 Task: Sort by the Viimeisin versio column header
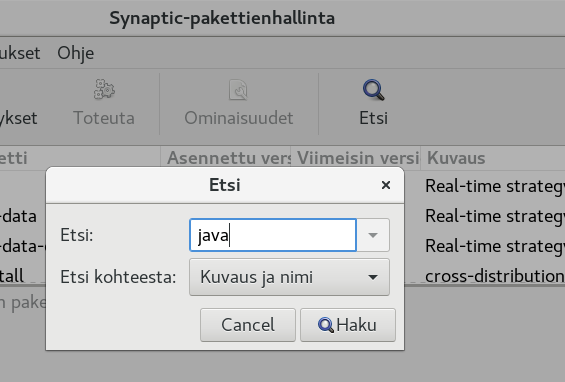[356, 158]
